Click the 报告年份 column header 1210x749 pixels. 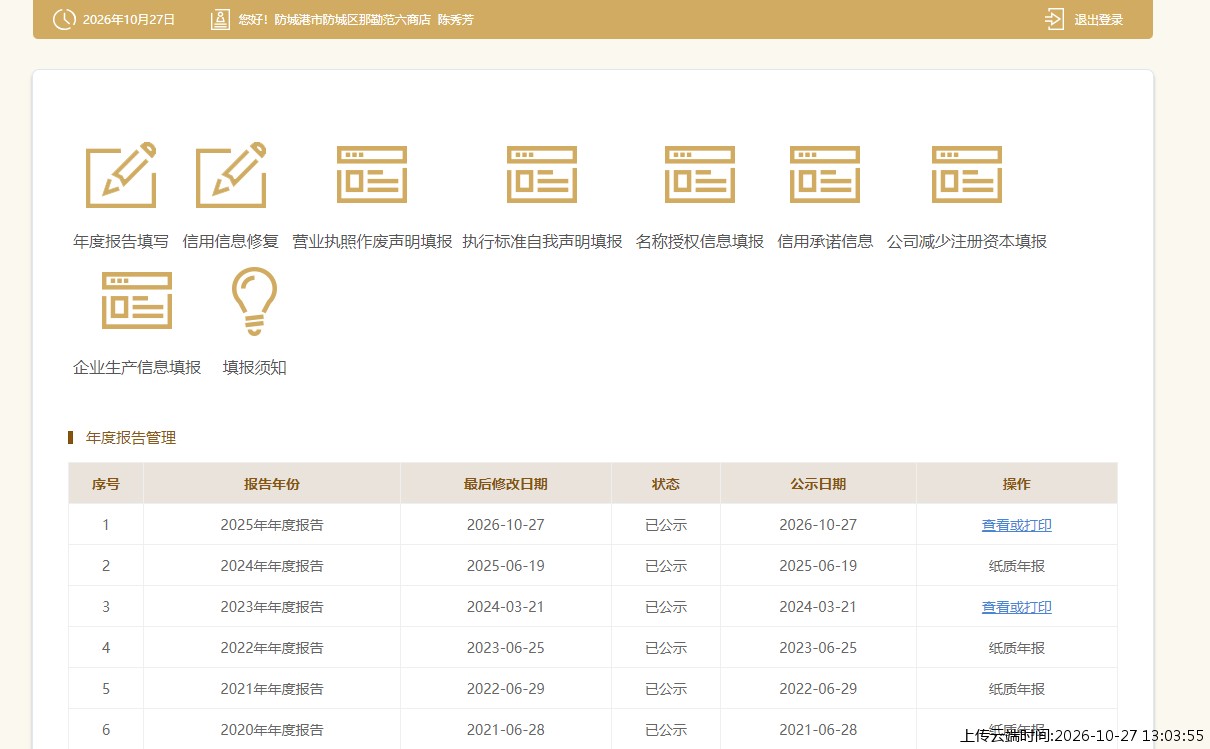coord(272,484)
